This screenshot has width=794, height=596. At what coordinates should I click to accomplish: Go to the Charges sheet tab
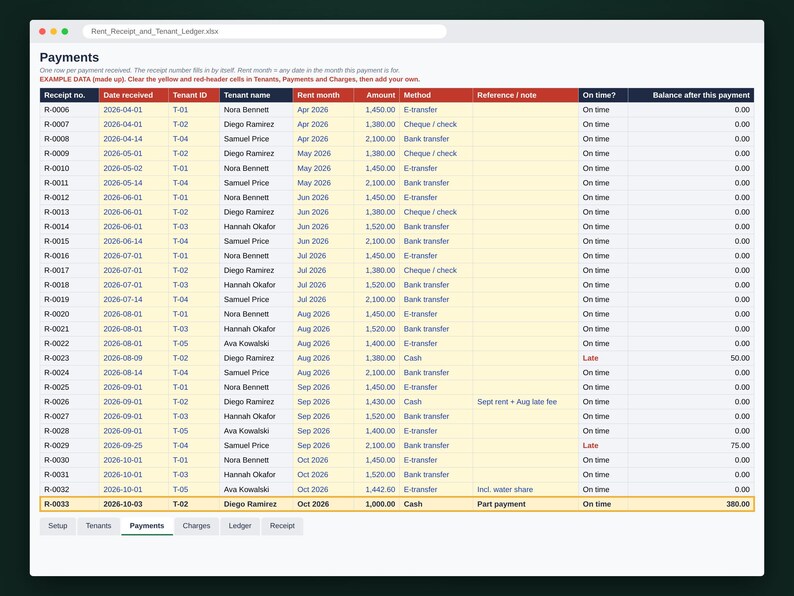point(196,526)
